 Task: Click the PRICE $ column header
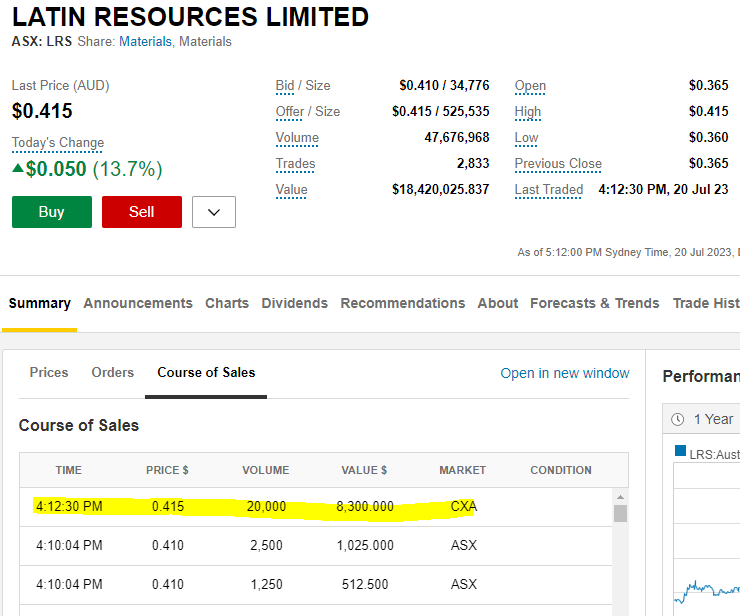pos(167,470)
